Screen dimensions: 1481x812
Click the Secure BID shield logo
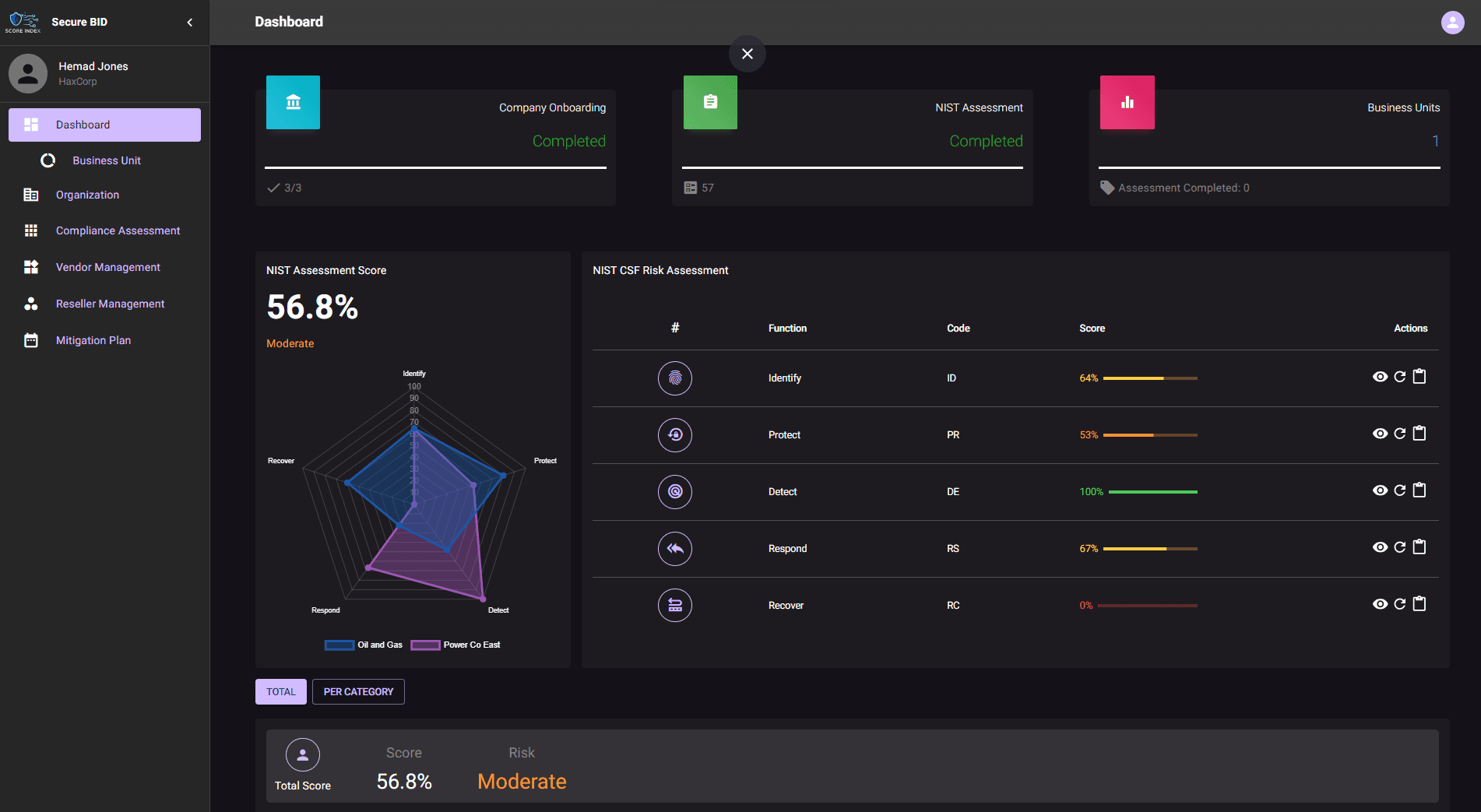(23, 22)
